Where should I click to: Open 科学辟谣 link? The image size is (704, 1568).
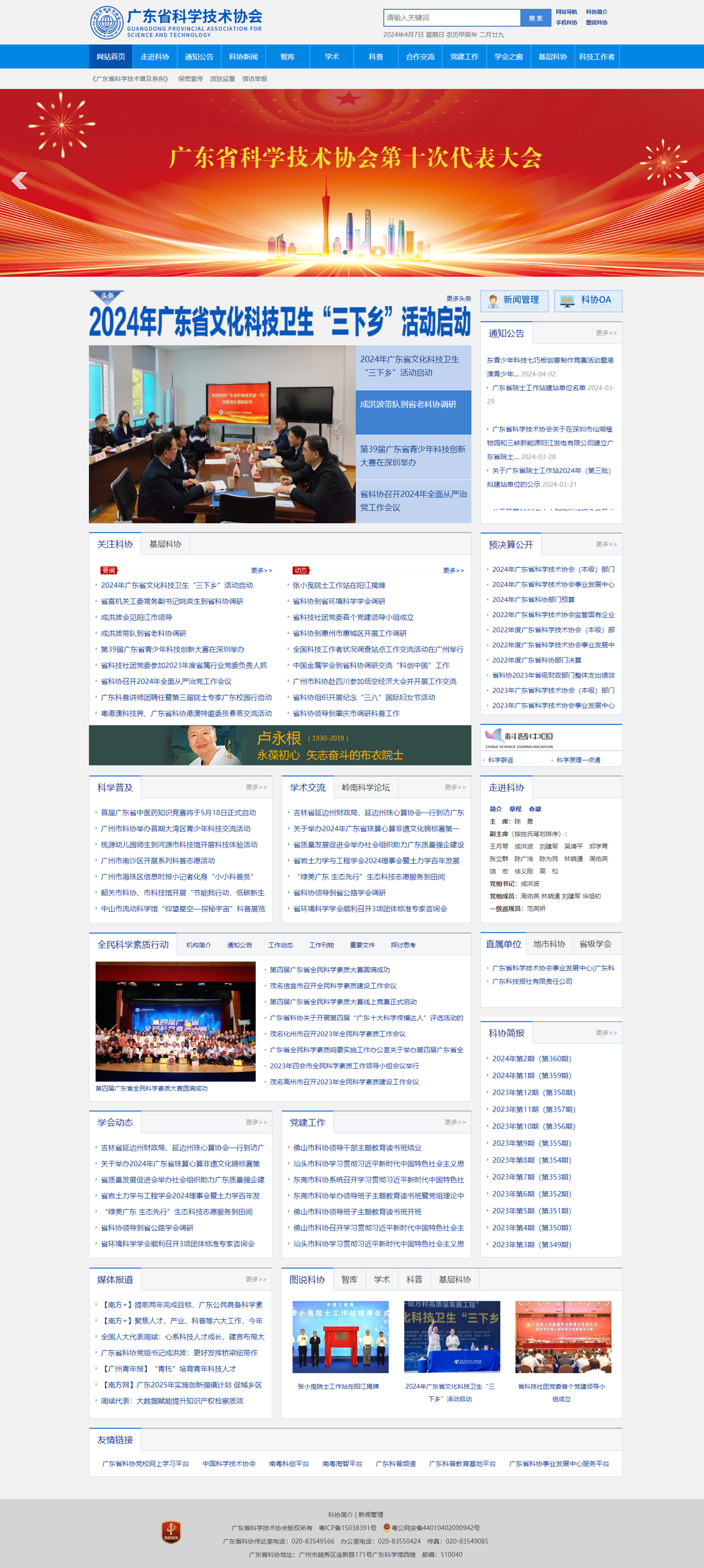click(500, 760)
